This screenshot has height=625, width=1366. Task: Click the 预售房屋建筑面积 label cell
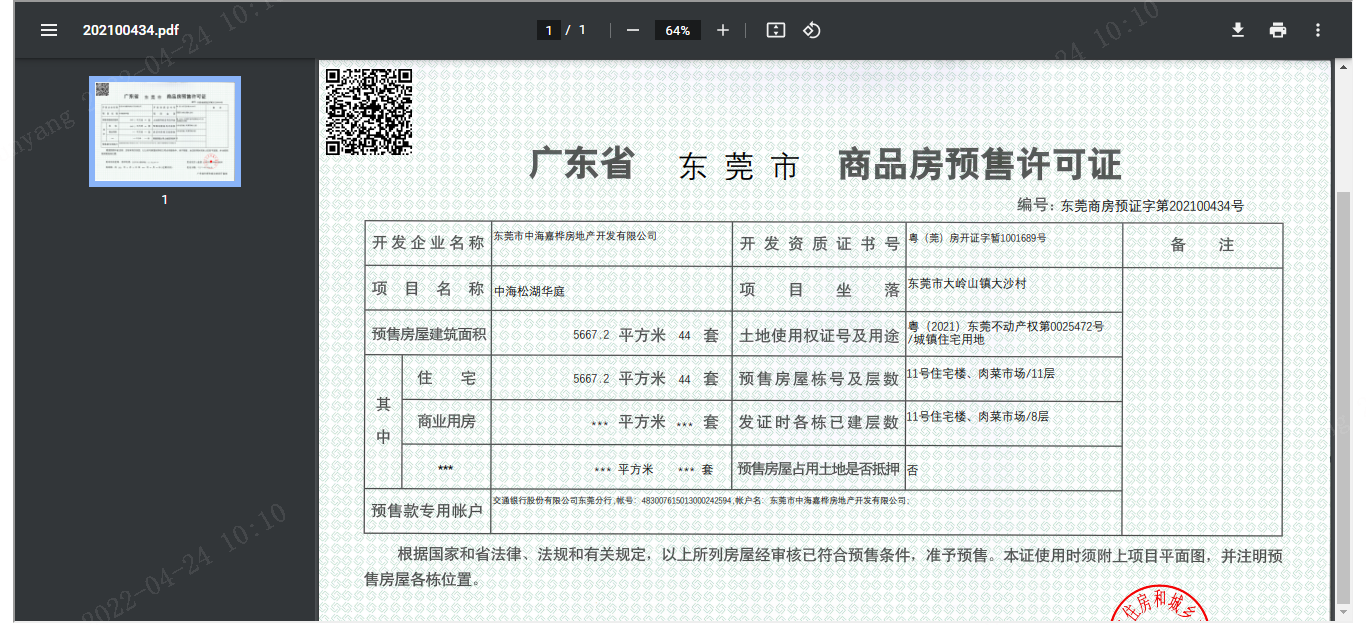[428, 334]
